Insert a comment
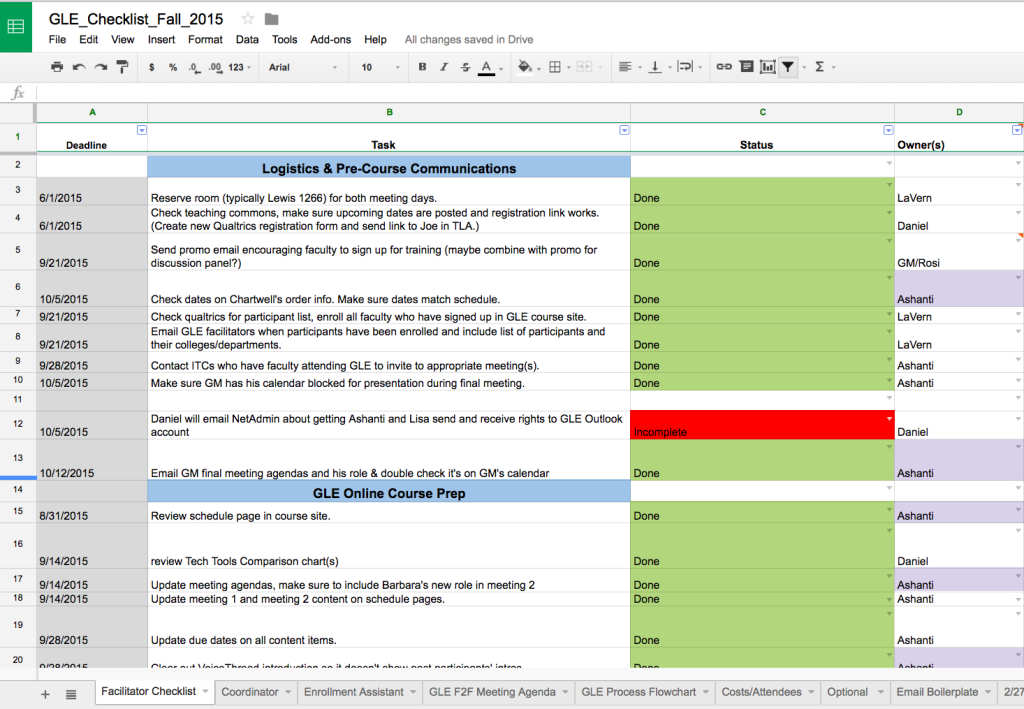The image size is (1024, 709). pos(744,67)
